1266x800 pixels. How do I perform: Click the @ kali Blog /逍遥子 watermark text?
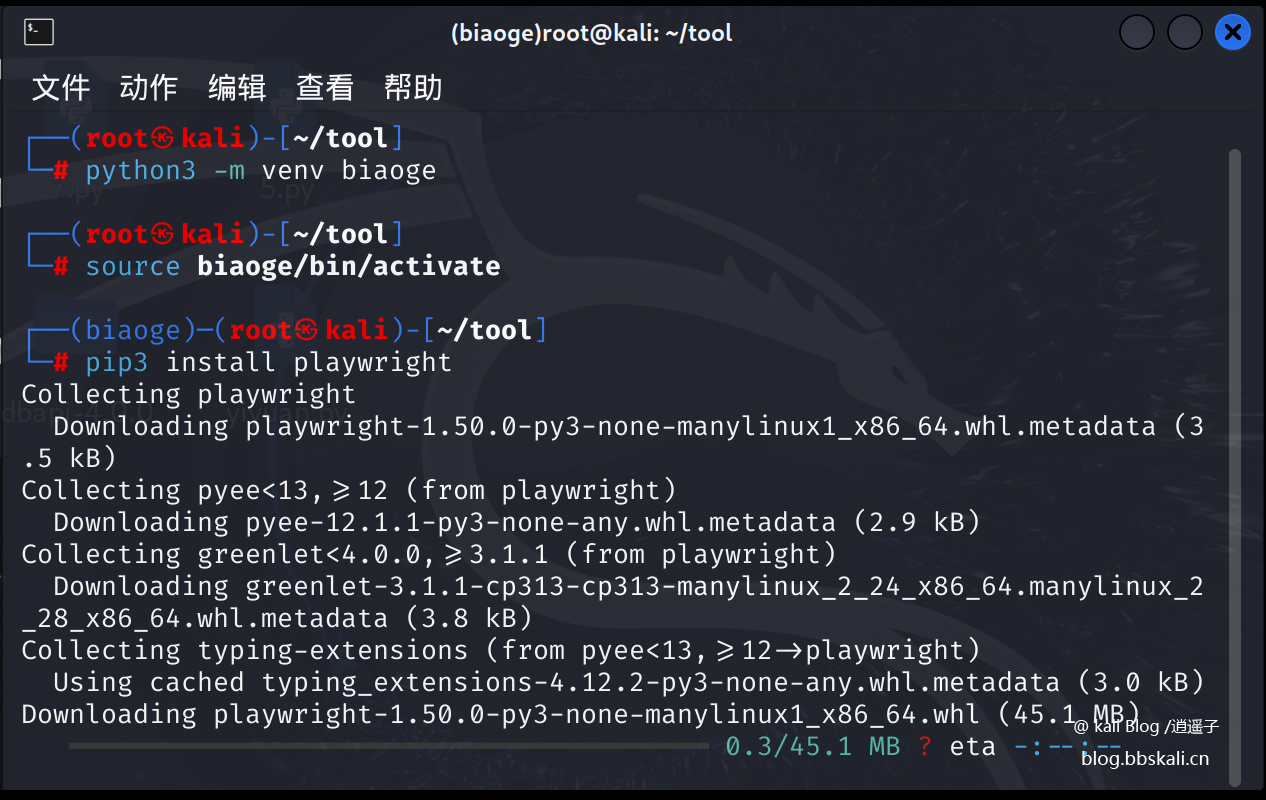coord(1146,726)
